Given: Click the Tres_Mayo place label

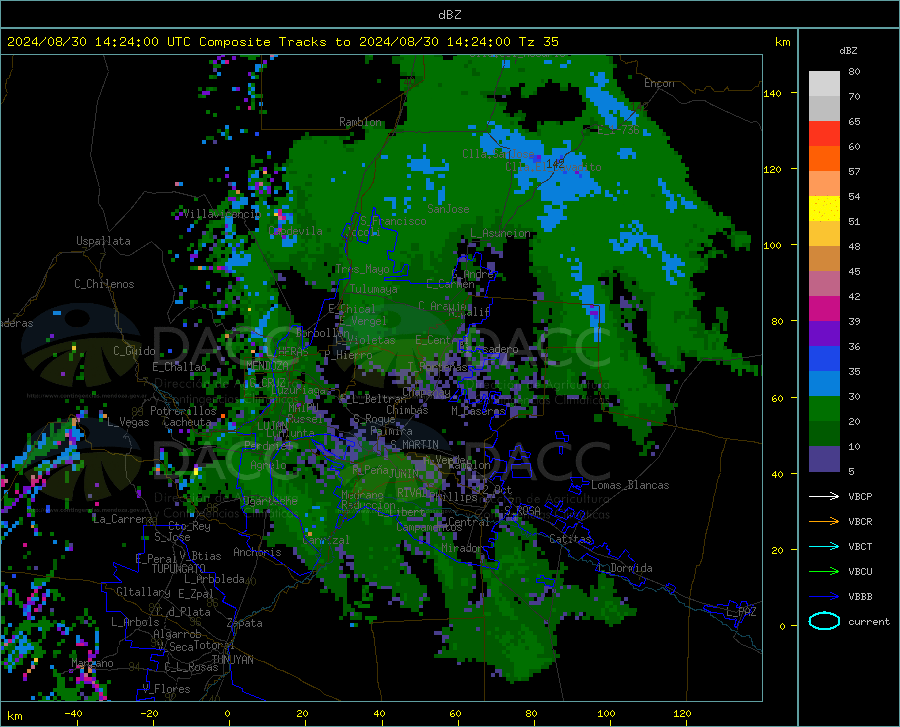Looking at the screenshot, I should click(x=363, y=269).
